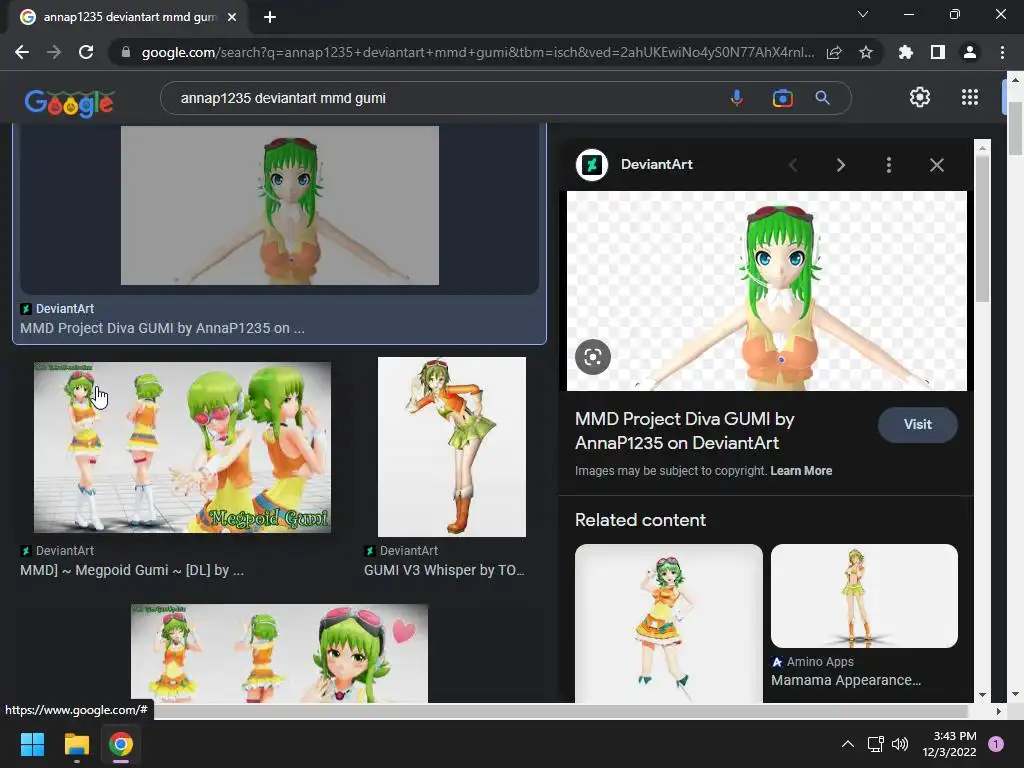Screen dimensions: 1024x768
Task: Open the Learn More copyright link
Action: (x=801, y=471)
